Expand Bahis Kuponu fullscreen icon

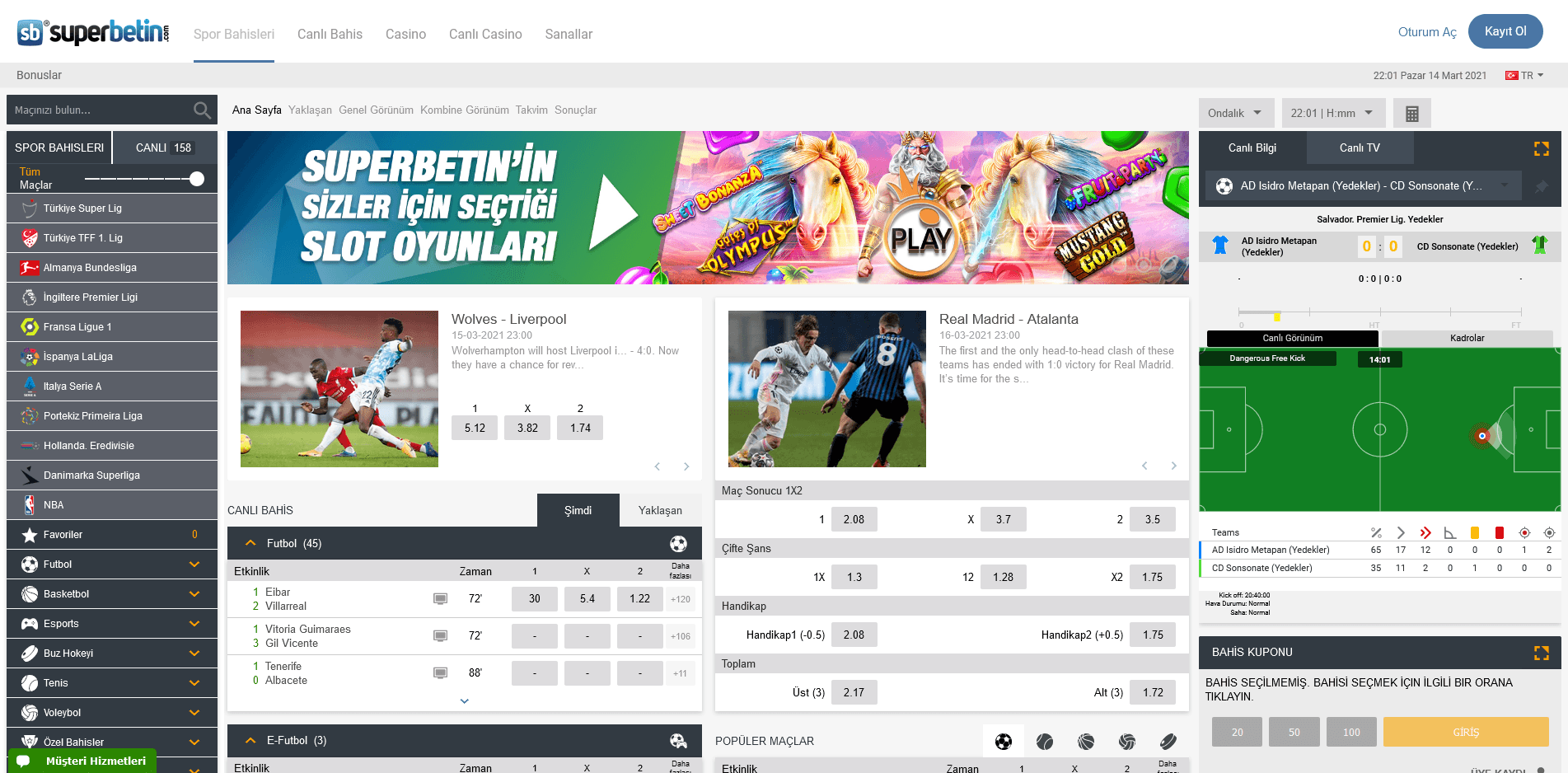[1542, 653]
